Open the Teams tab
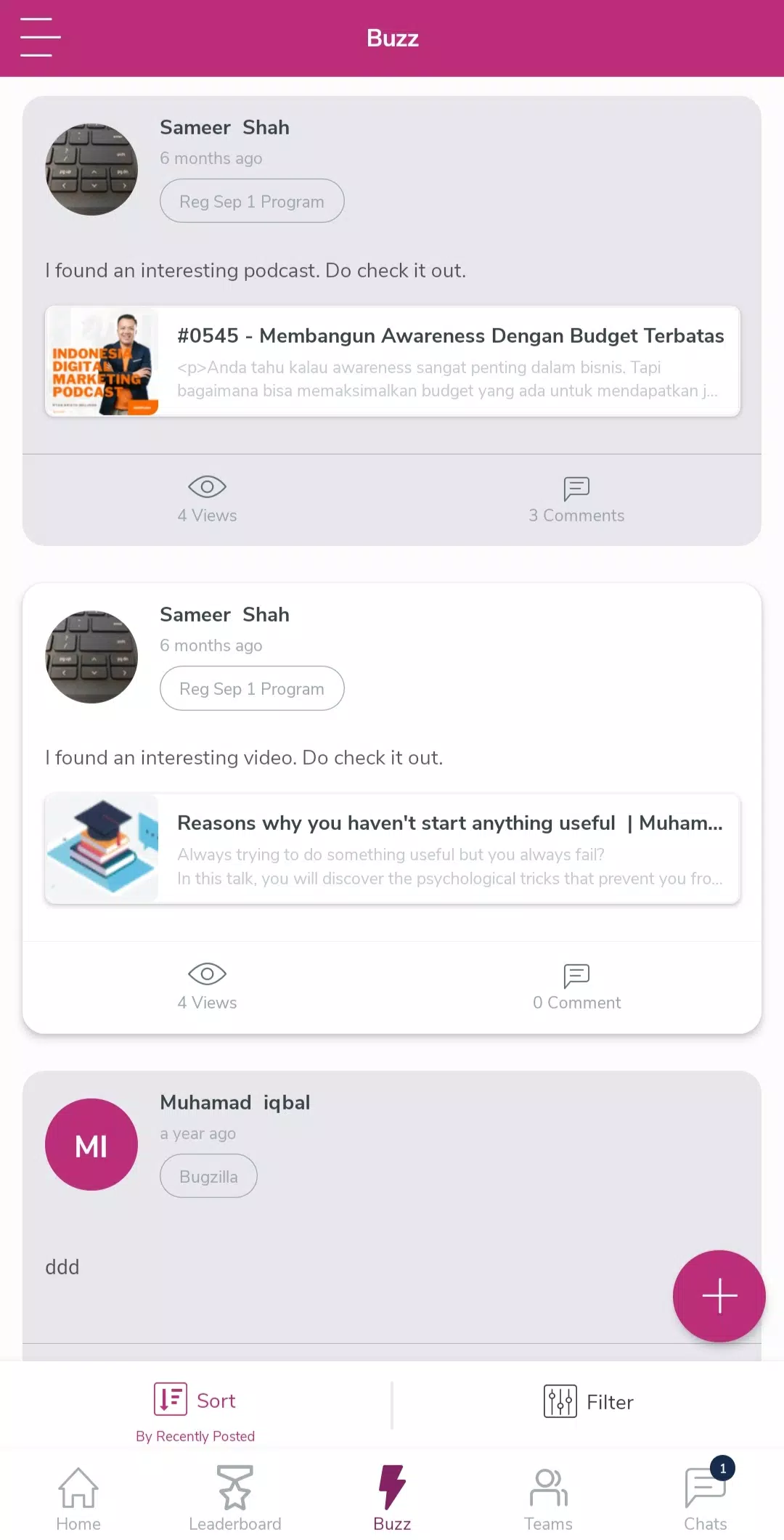The image size is (784, 1540). point(549,1499)
